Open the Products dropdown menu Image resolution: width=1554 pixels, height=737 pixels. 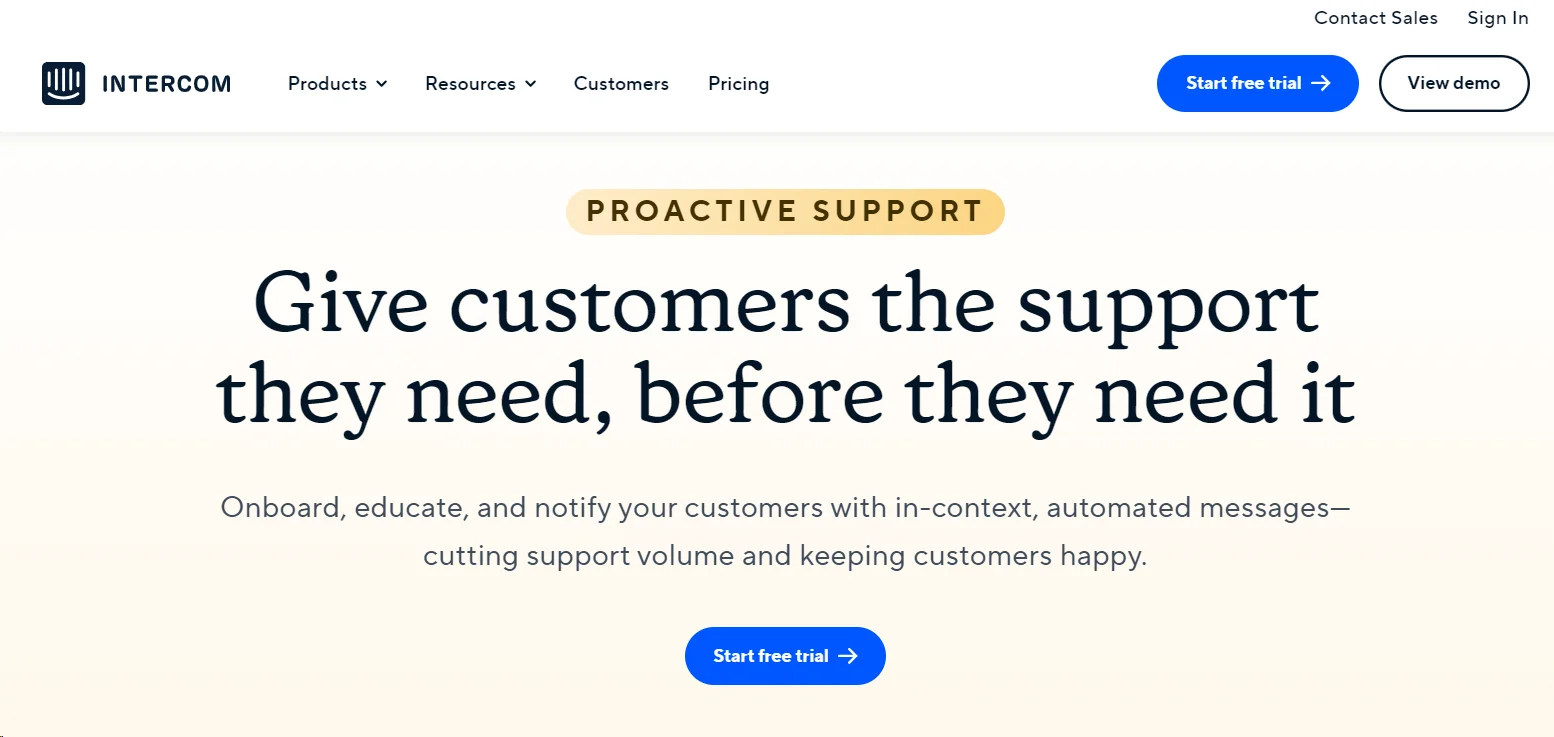(x=328, y=84)
